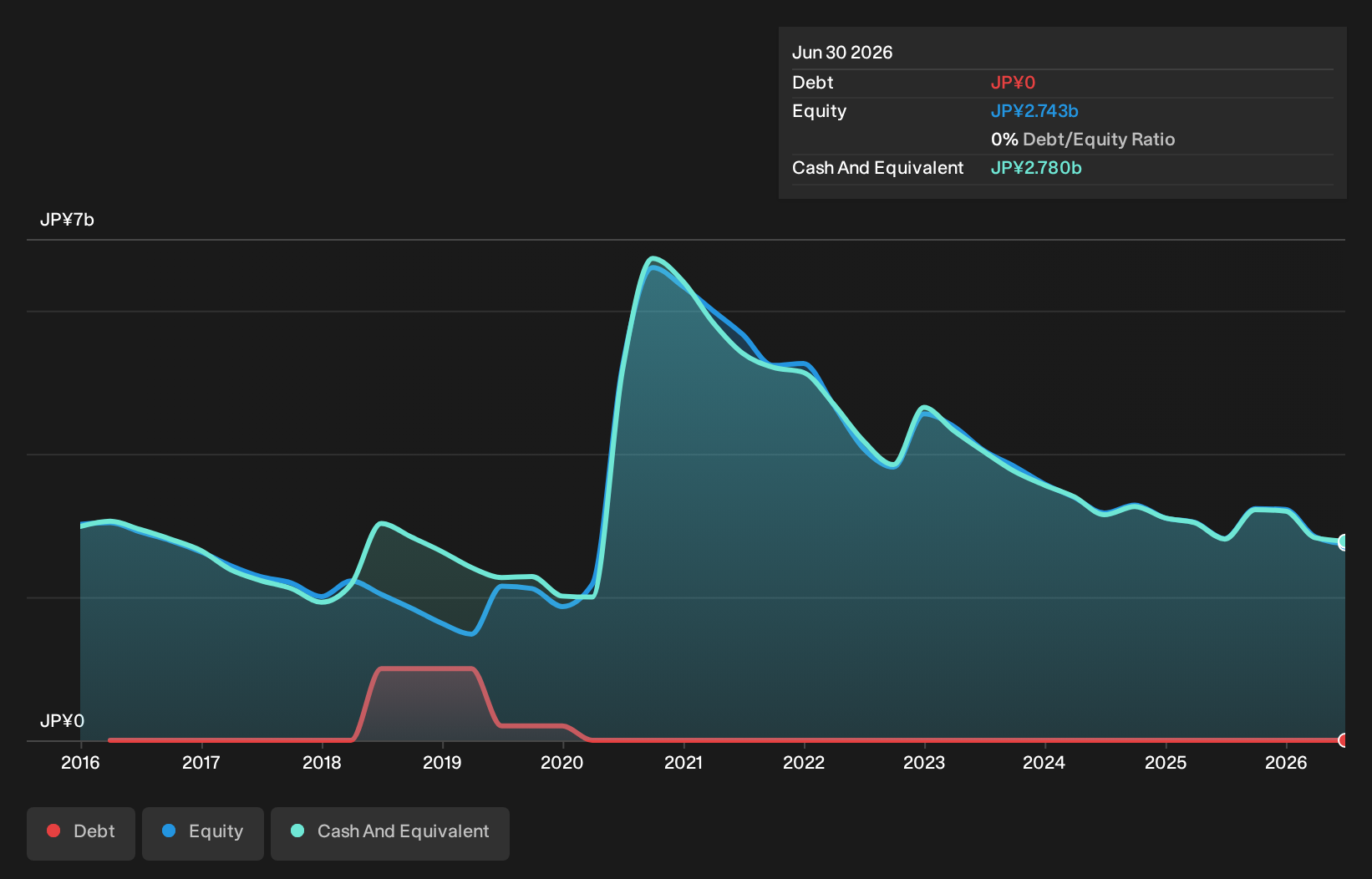1372x879 pixels.
Task: Click the 2017 axis label
Action: [x=201, y=762]
